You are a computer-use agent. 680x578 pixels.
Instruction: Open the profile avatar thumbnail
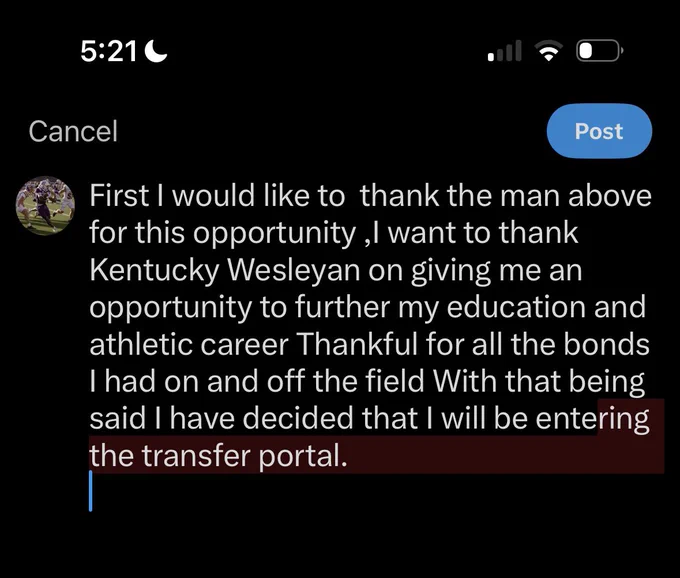tap(45, 206)
